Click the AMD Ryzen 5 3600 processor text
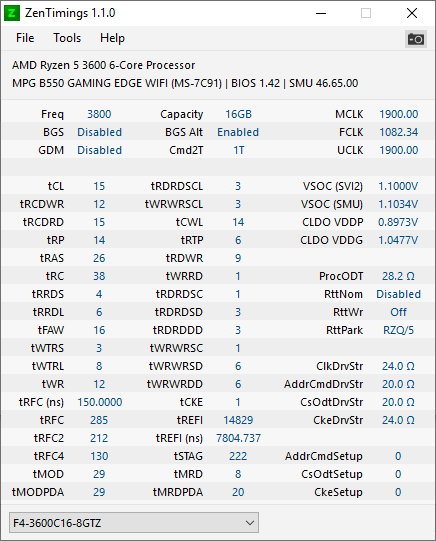The height and width of the screenshot is (541, 436). tap(103, 65)
